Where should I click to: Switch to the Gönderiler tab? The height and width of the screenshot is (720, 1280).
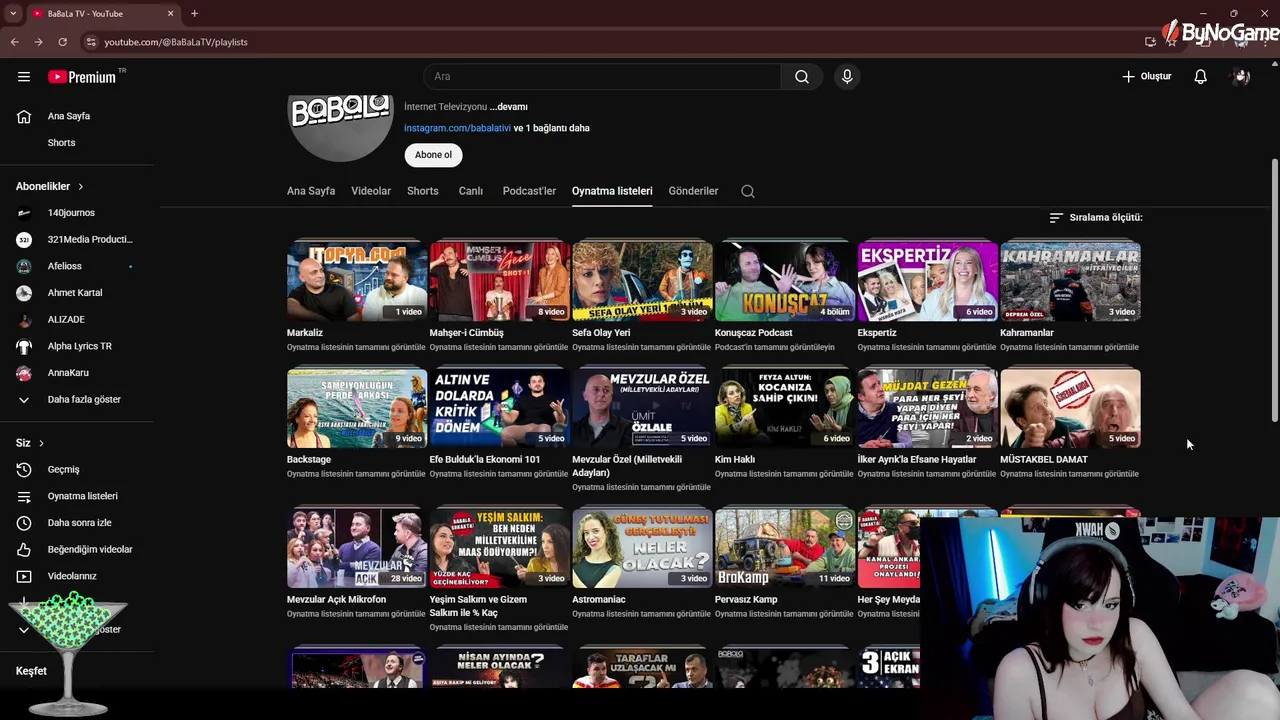(x=693, y=191)
